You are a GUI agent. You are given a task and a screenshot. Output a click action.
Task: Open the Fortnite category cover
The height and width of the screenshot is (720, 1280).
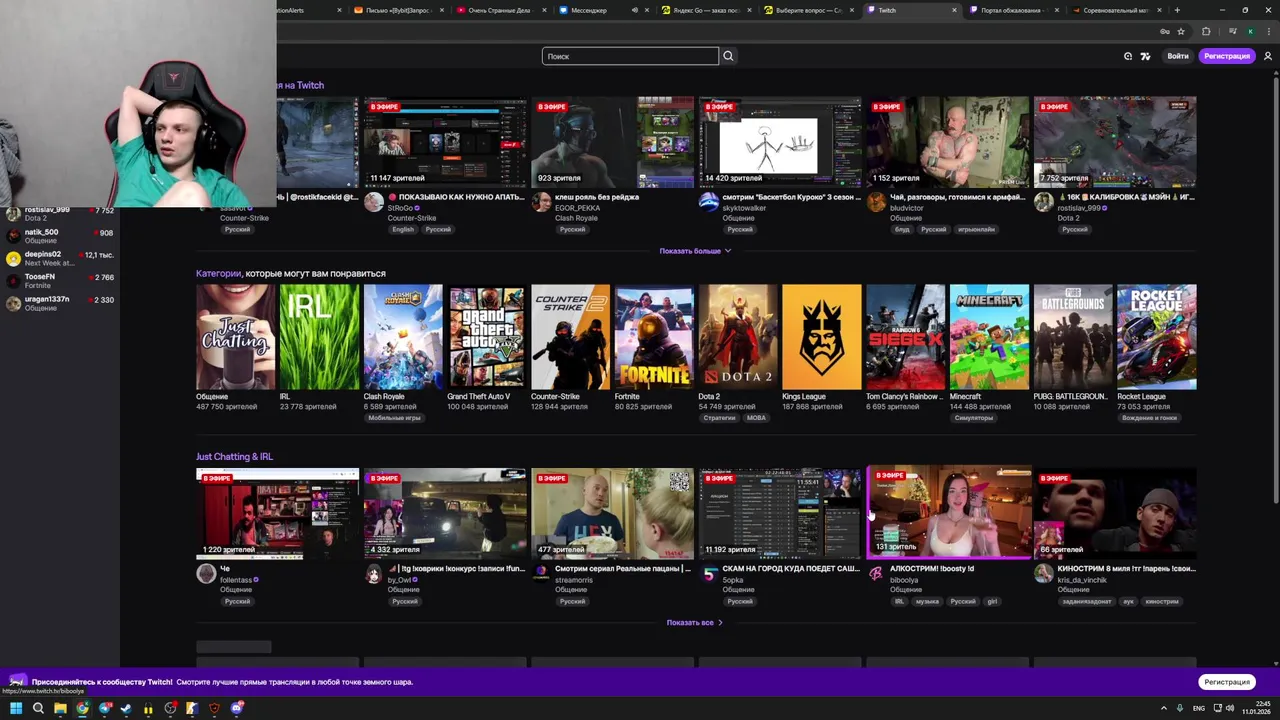coord(654,337)
